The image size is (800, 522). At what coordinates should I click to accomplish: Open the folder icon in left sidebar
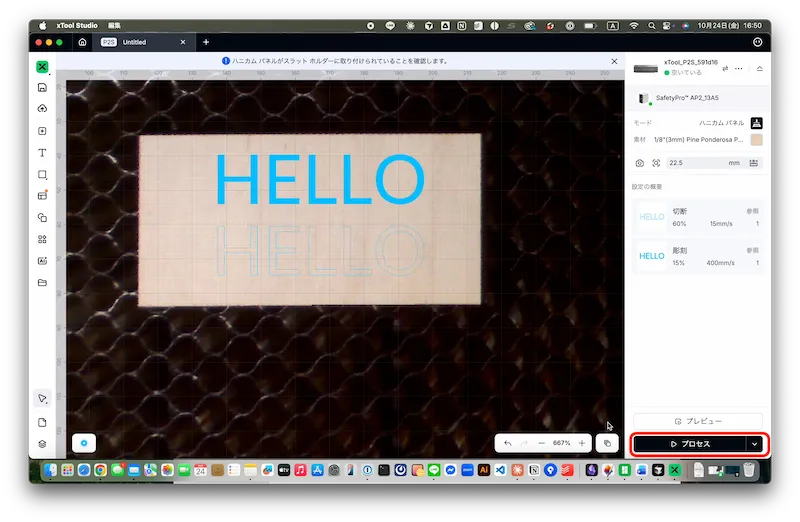42,283
